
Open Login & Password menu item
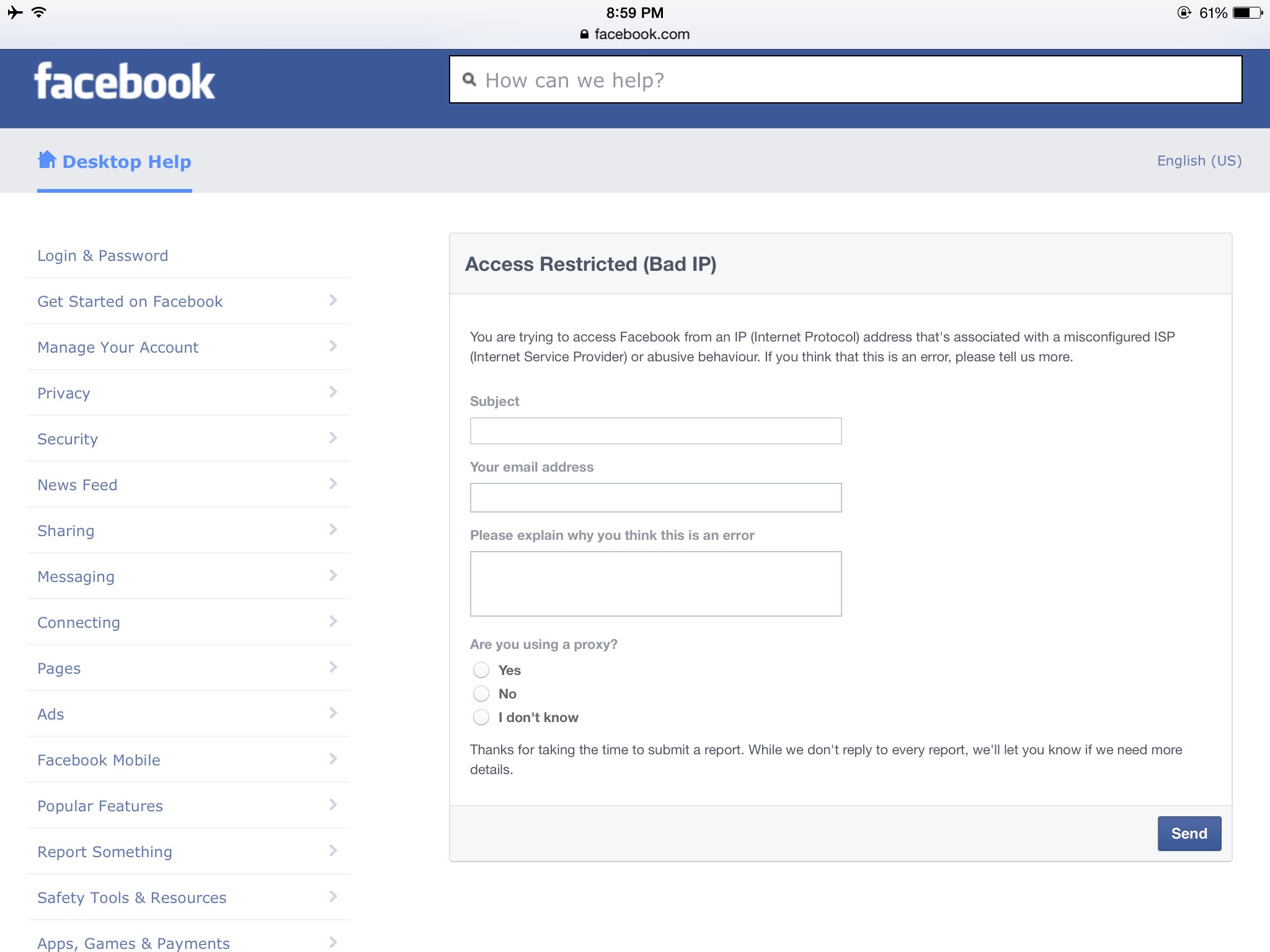(103, 256)
